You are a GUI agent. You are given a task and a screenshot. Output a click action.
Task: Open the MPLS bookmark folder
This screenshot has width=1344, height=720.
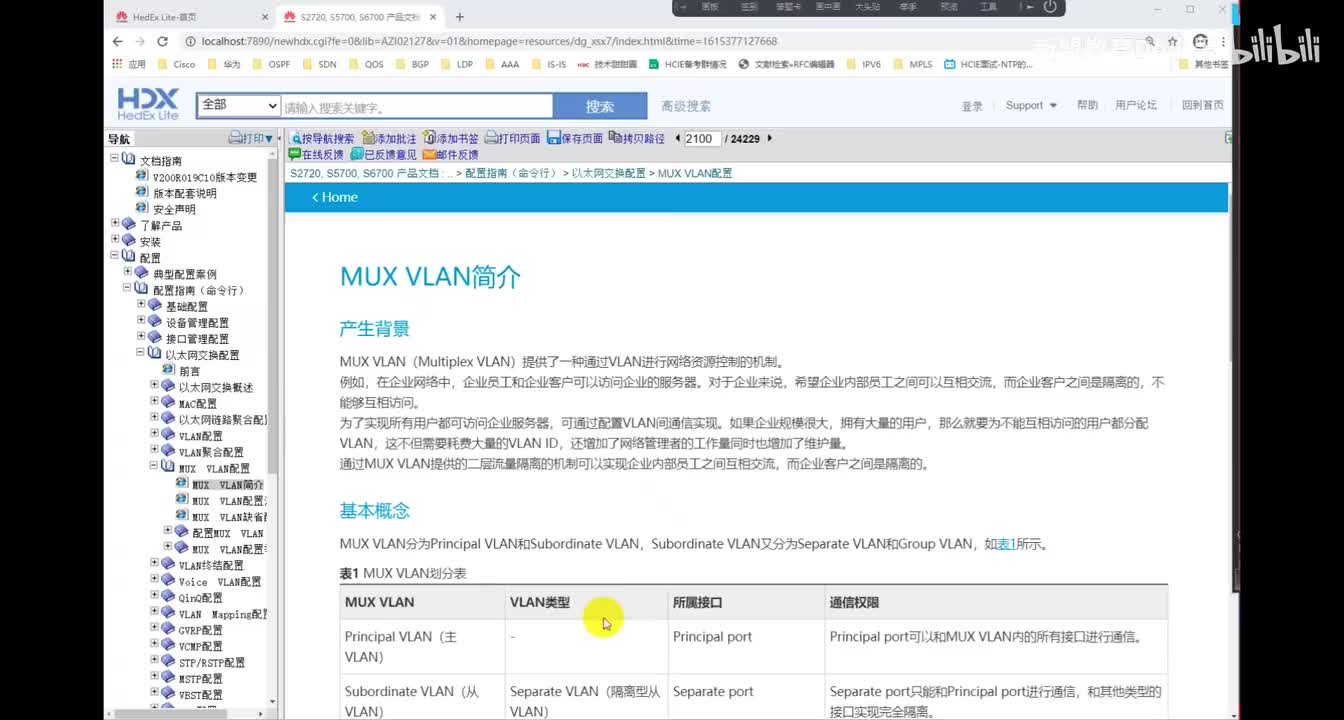pyautogui.click(x=911, y=64)
